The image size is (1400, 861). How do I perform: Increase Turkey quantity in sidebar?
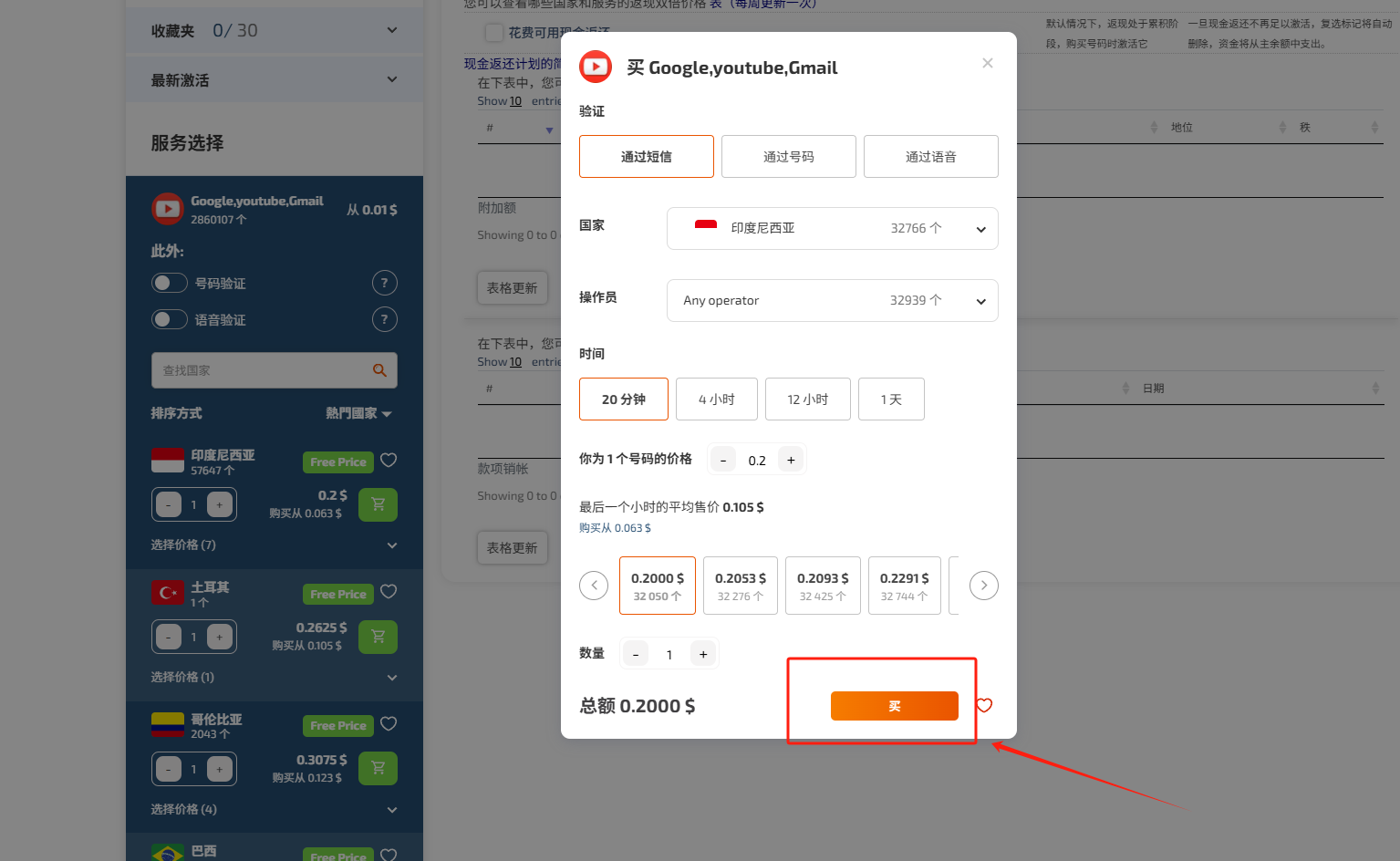point(220,637)
